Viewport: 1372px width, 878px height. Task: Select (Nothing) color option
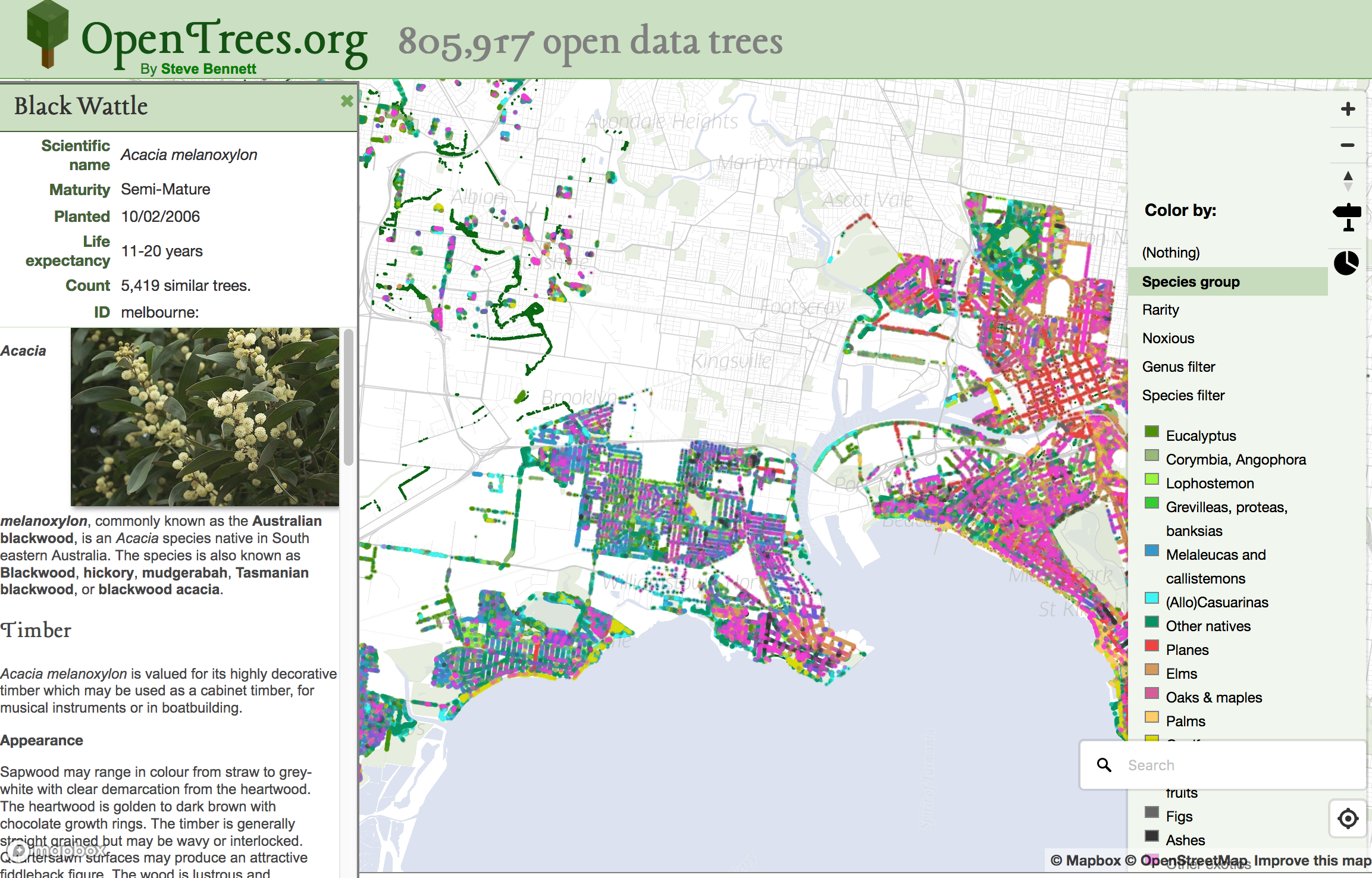tap(1170, 253)
